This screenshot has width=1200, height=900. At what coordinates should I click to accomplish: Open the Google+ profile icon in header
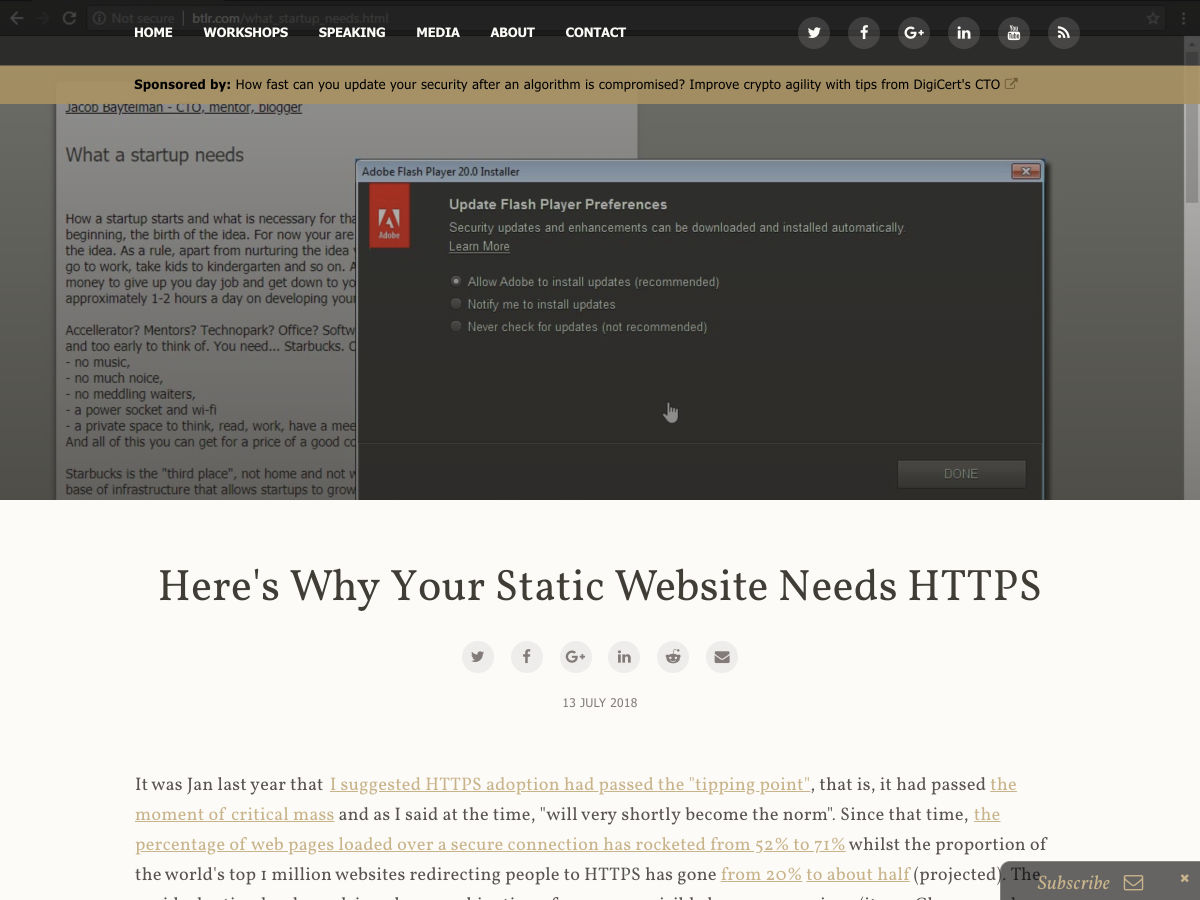pos(914,33)
